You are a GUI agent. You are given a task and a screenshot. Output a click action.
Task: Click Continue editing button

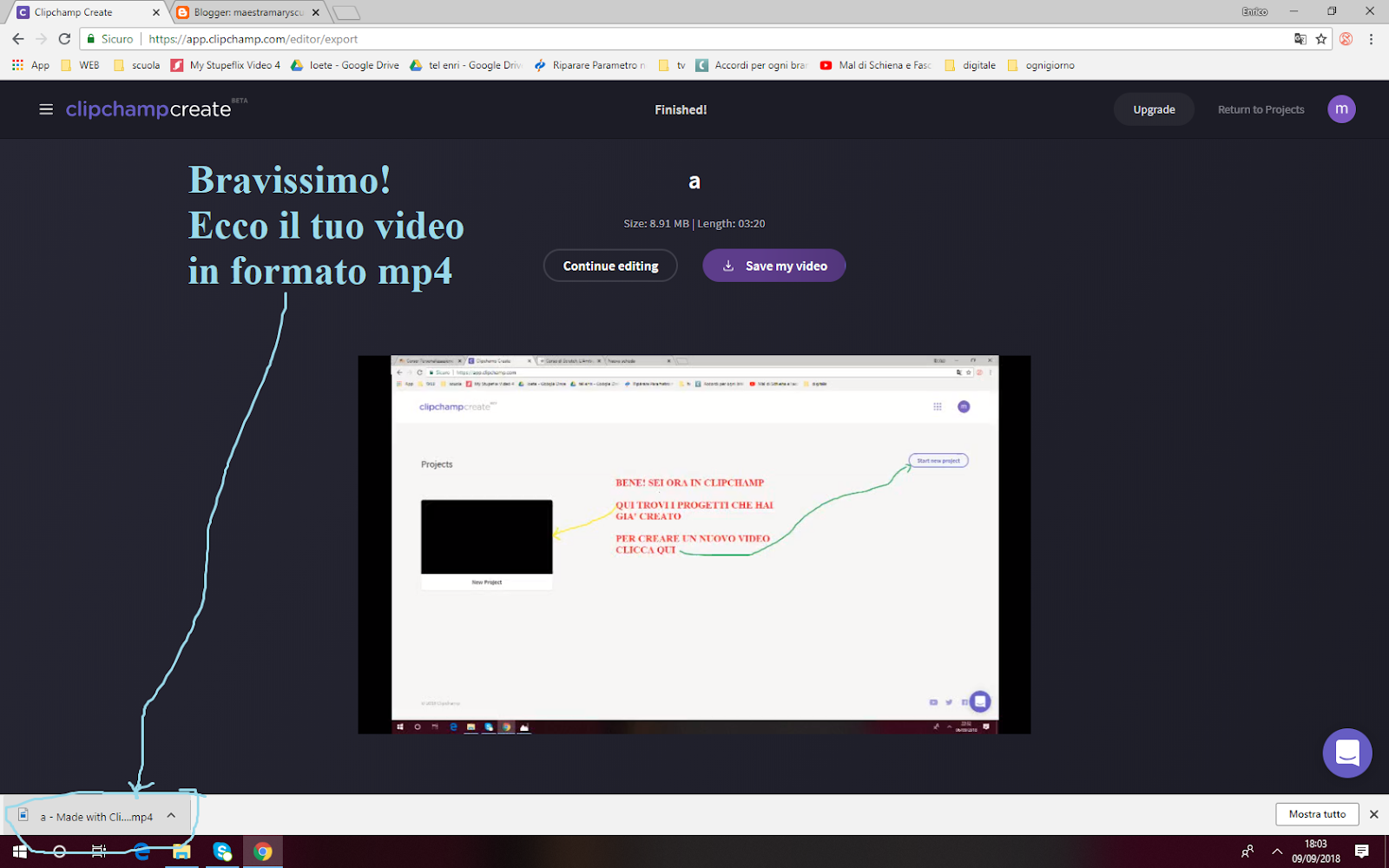coord(610,266)
